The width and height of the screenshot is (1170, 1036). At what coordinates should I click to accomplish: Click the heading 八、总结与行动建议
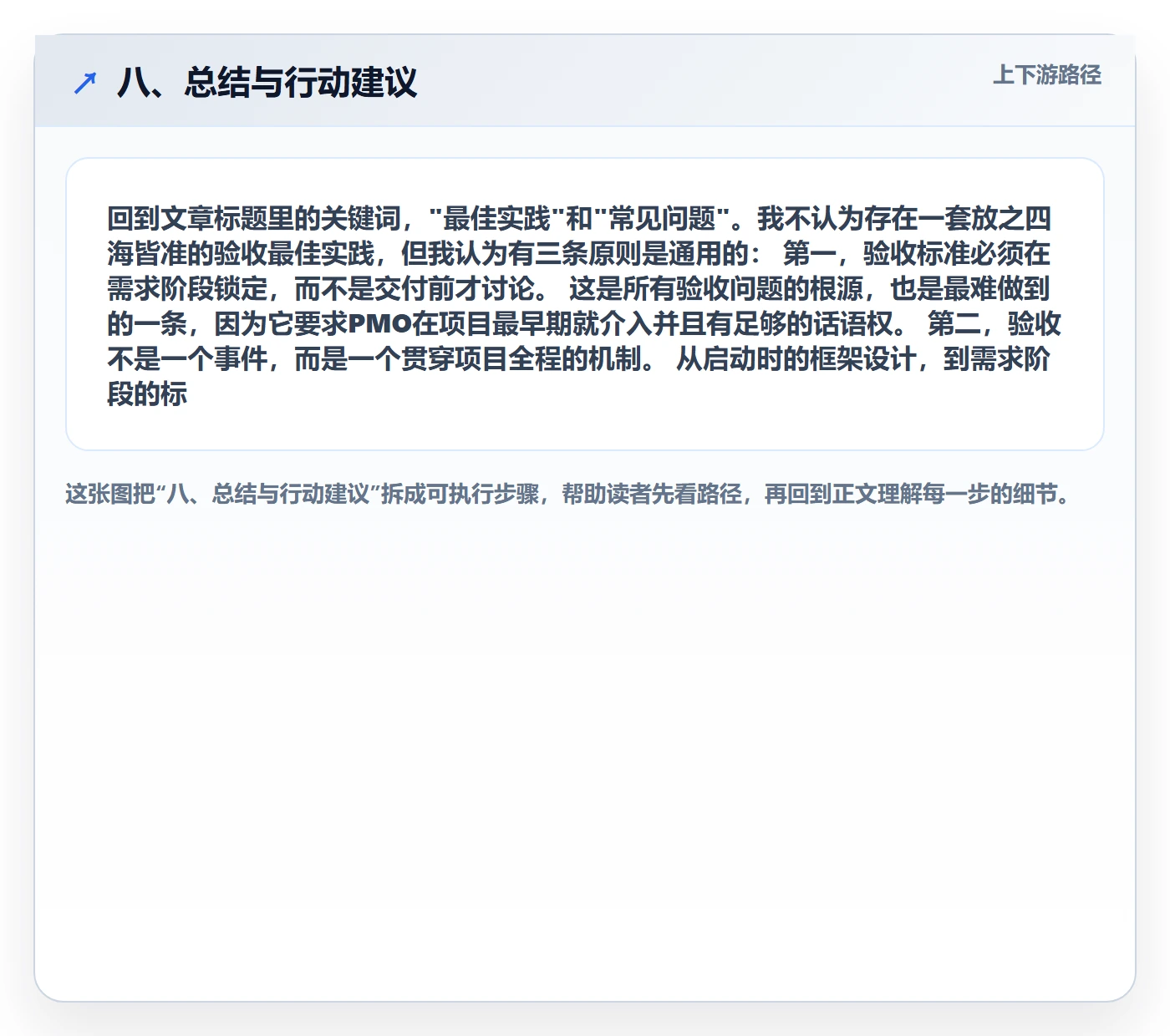click(267, 83)
